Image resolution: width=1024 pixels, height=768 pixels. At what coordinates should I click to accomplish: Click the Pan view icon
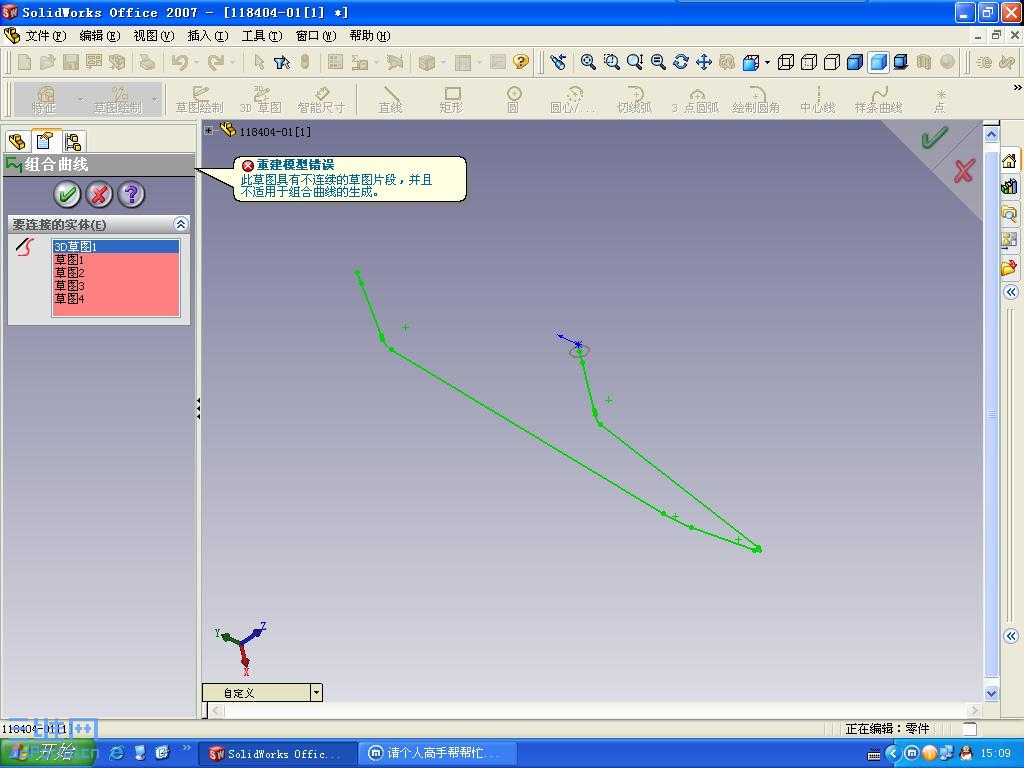tap(703, 62)
